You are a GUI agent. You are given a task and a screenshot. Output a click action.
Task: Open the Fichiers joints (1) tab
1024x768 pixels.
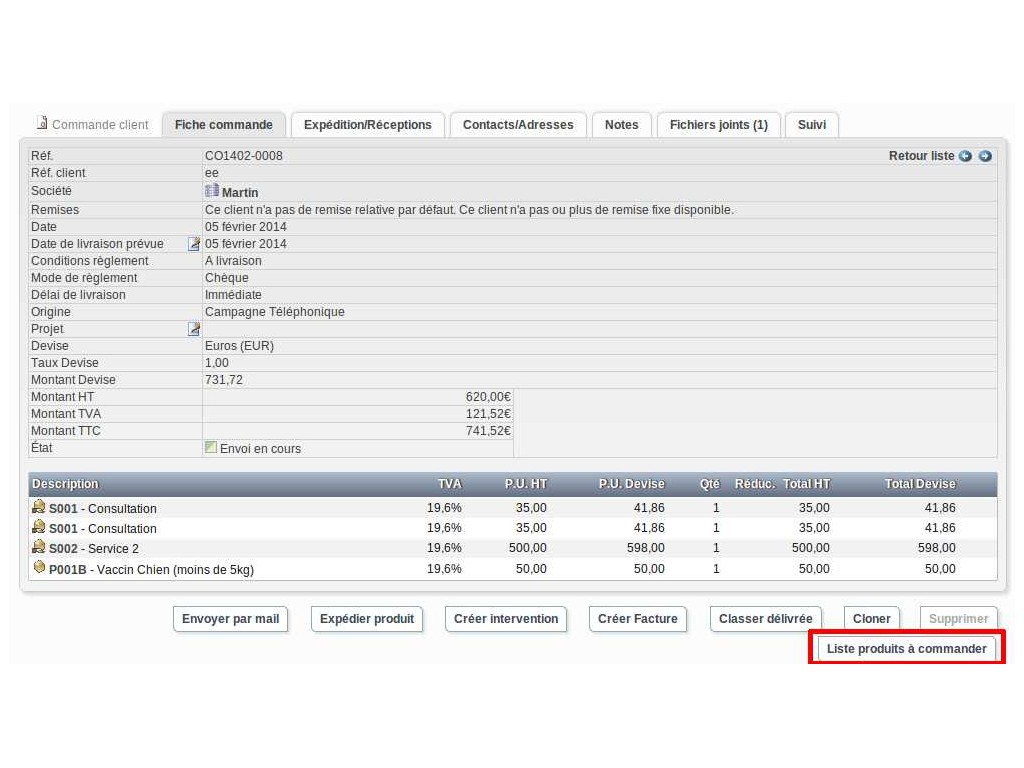(x=718, y=125)
